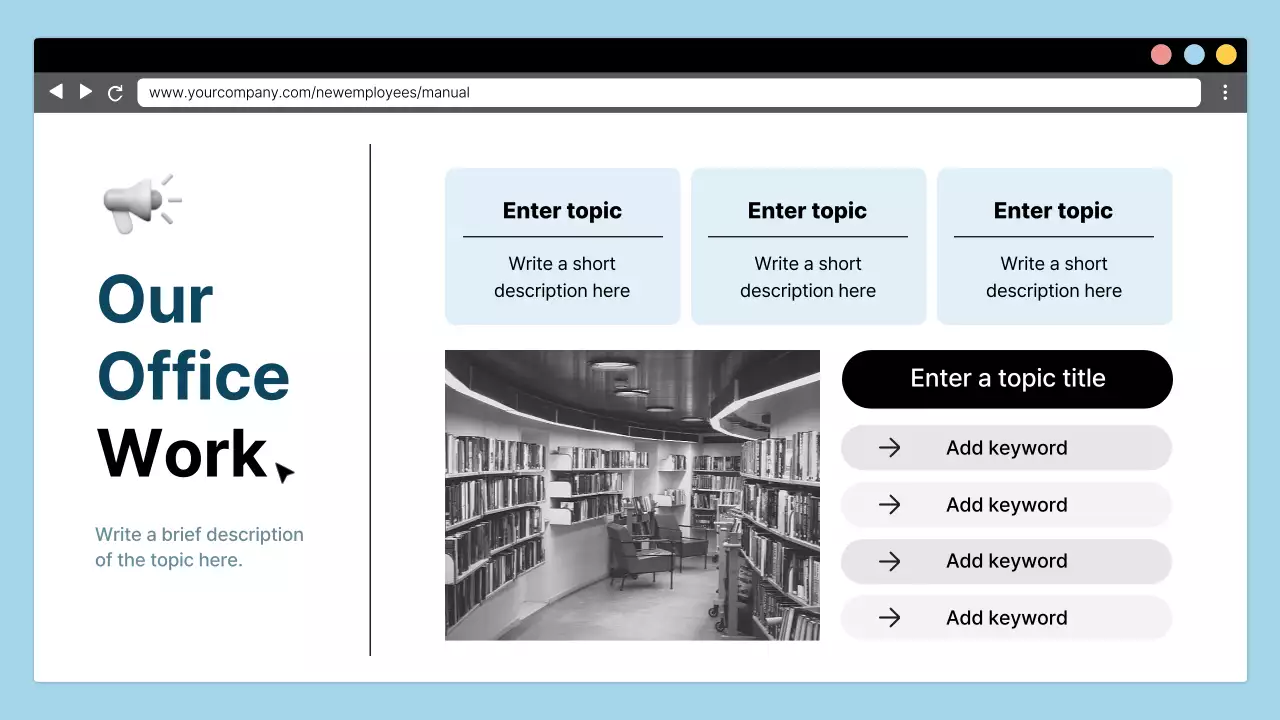Click the cursor pointer next to Work
1280x720 pixels.
[284, 470]
